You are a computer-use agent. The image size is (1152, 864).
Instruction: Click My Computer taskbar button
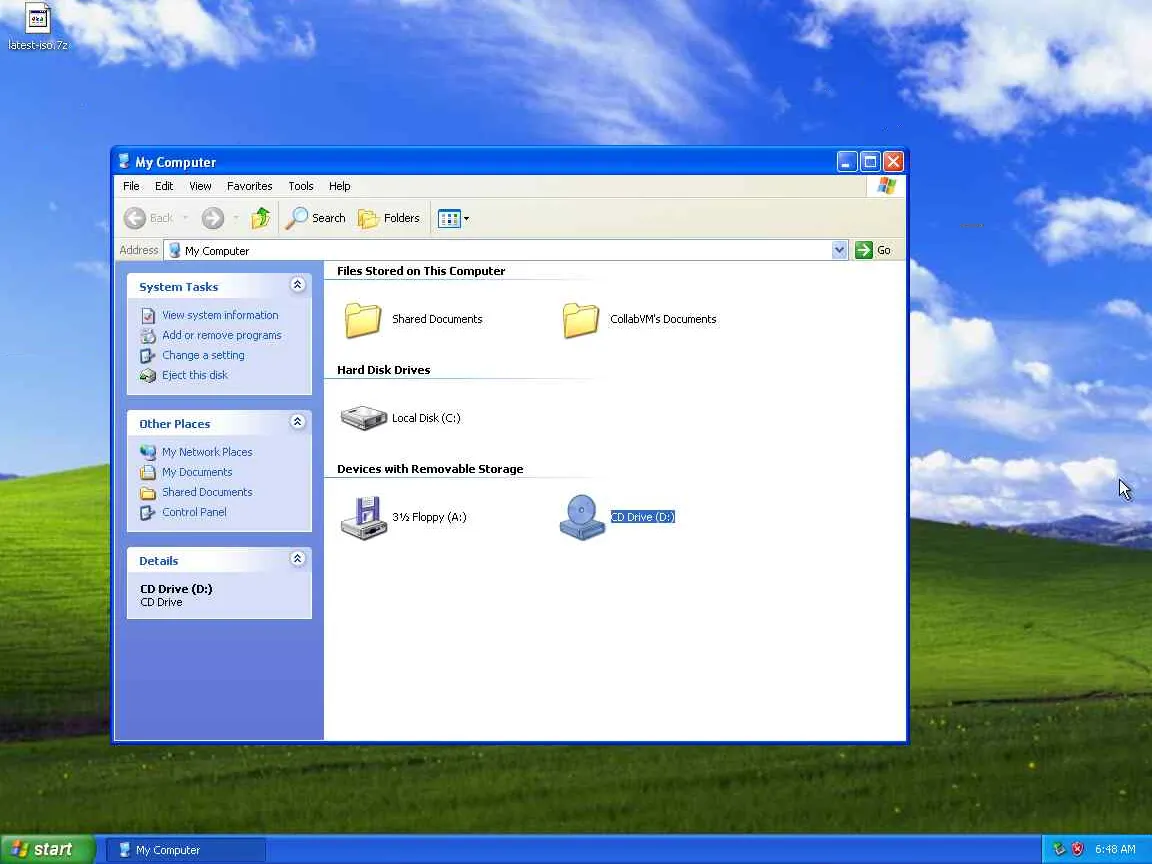click(x=186, y=850)
